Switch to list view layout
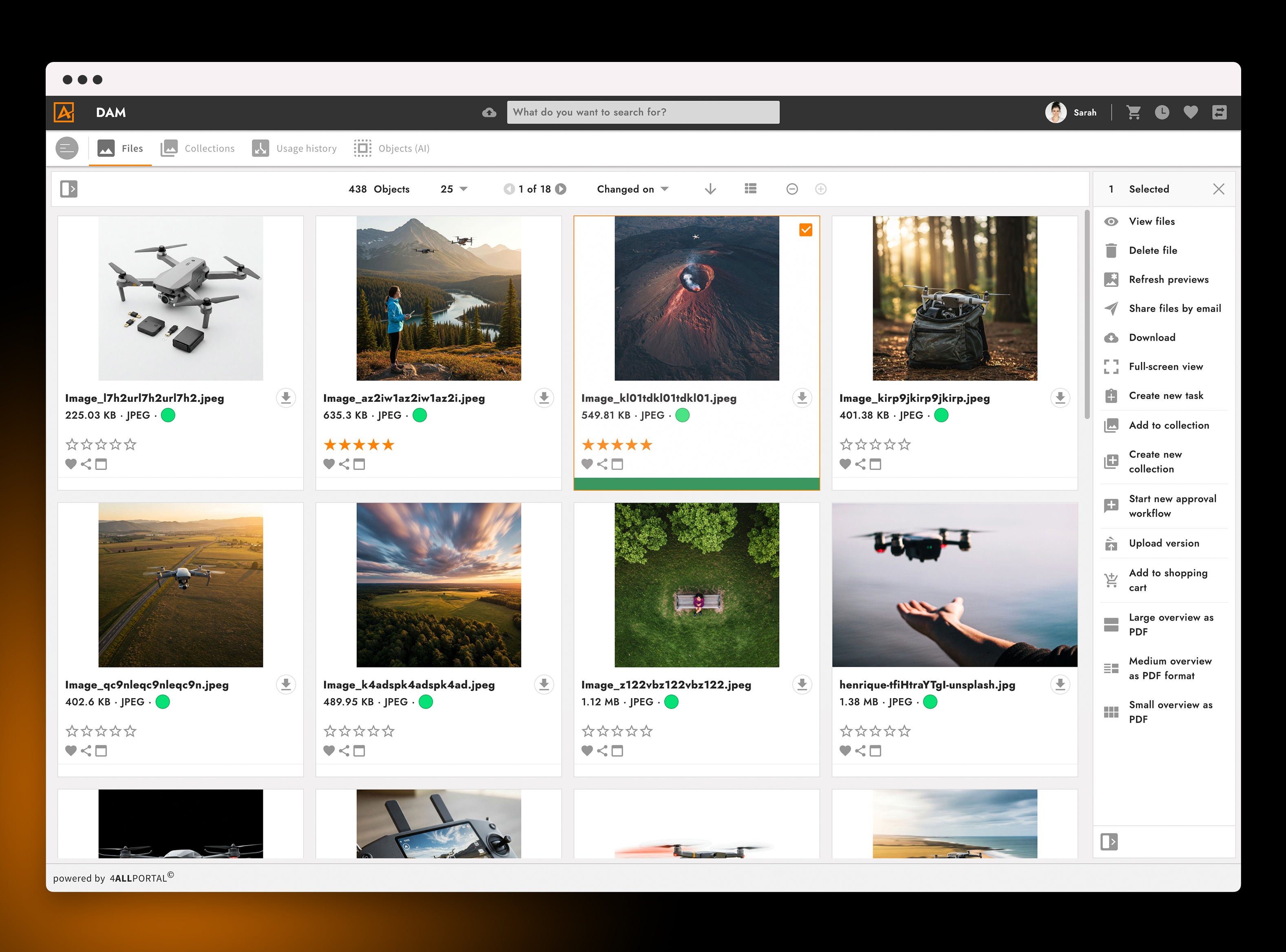1286x952 pixels. click(750, 188)
